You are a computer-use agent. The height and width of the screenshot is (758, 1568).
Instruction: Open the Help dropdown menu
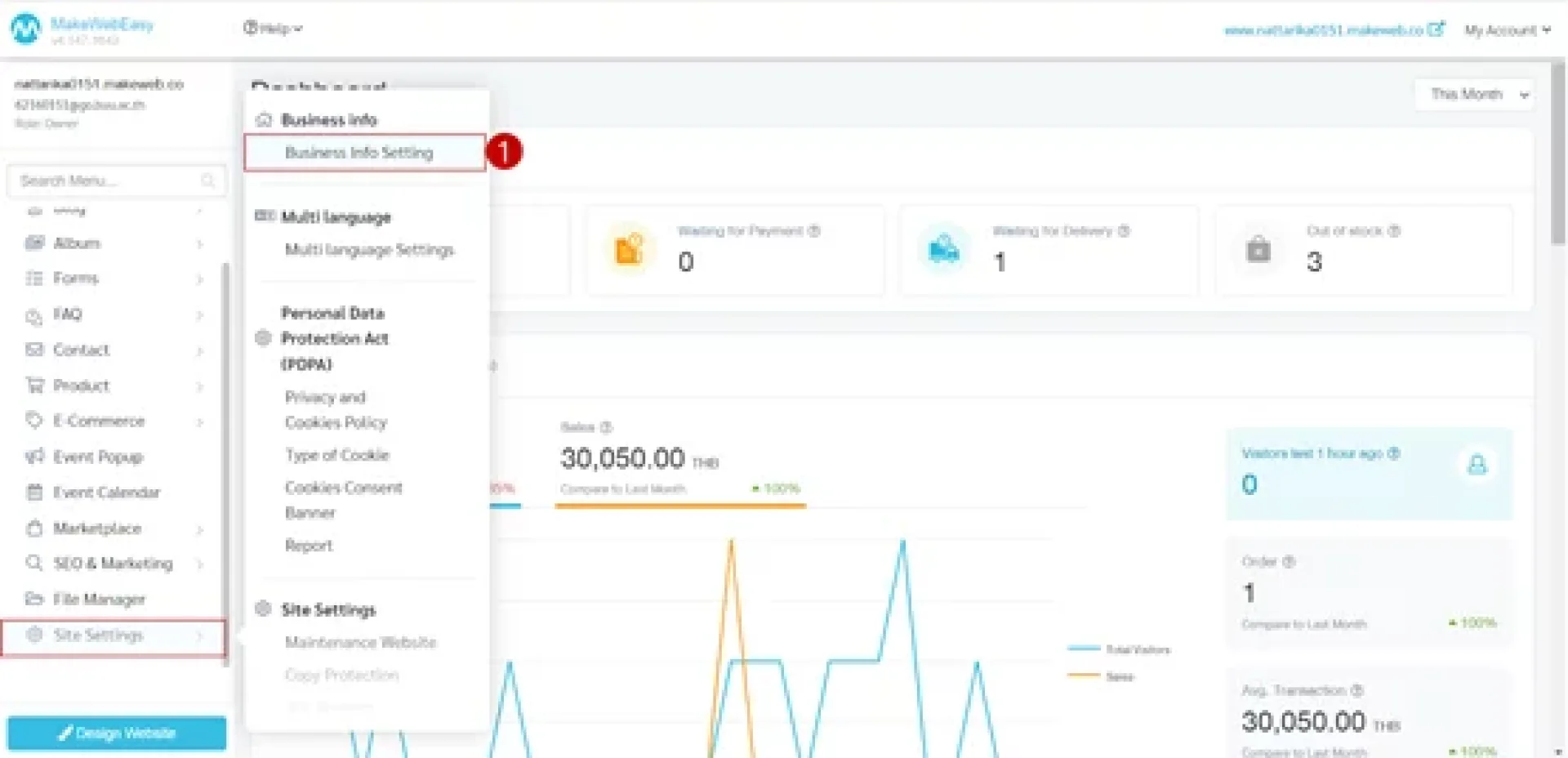coord(273,29)
